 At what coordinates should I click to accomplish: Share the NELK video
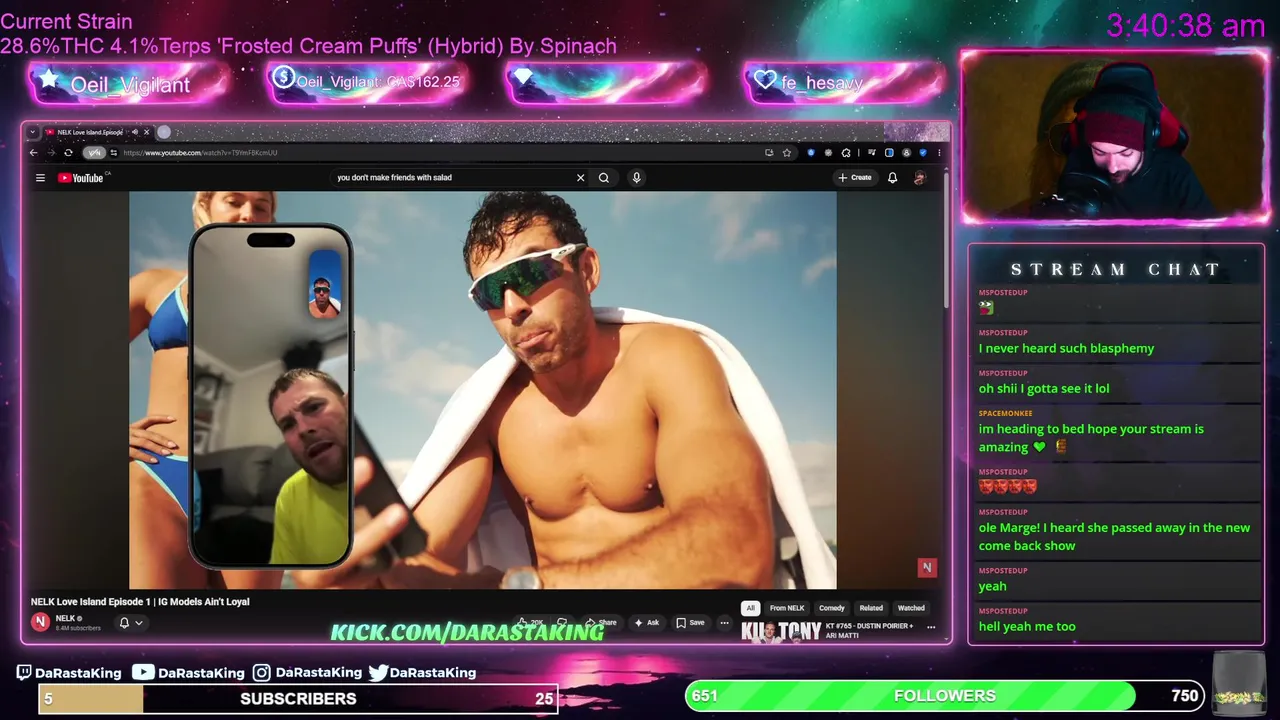[601, 622]
